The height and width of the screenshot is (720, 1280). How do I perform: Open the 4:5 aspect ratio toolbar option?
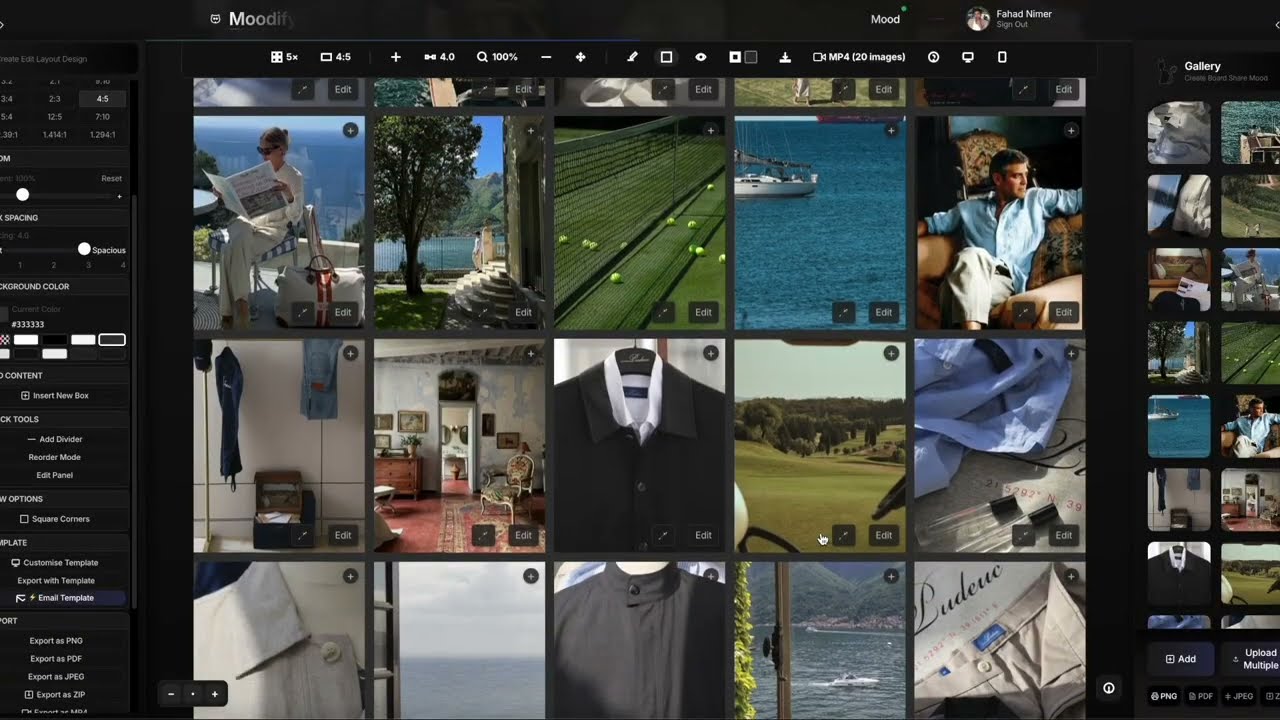click(335, 57)
